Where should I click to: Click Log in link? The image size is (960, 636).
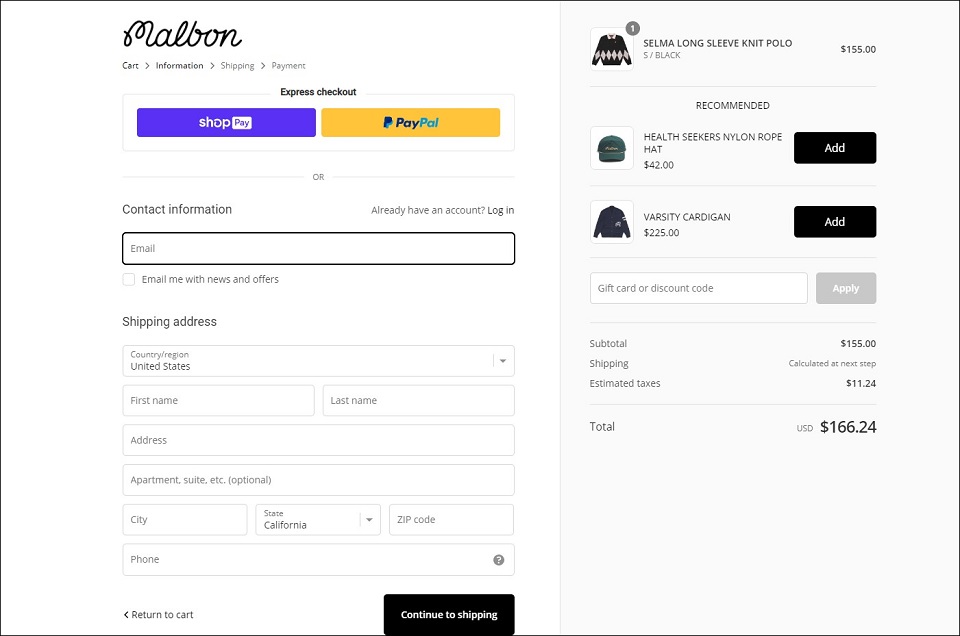(501, 210)
